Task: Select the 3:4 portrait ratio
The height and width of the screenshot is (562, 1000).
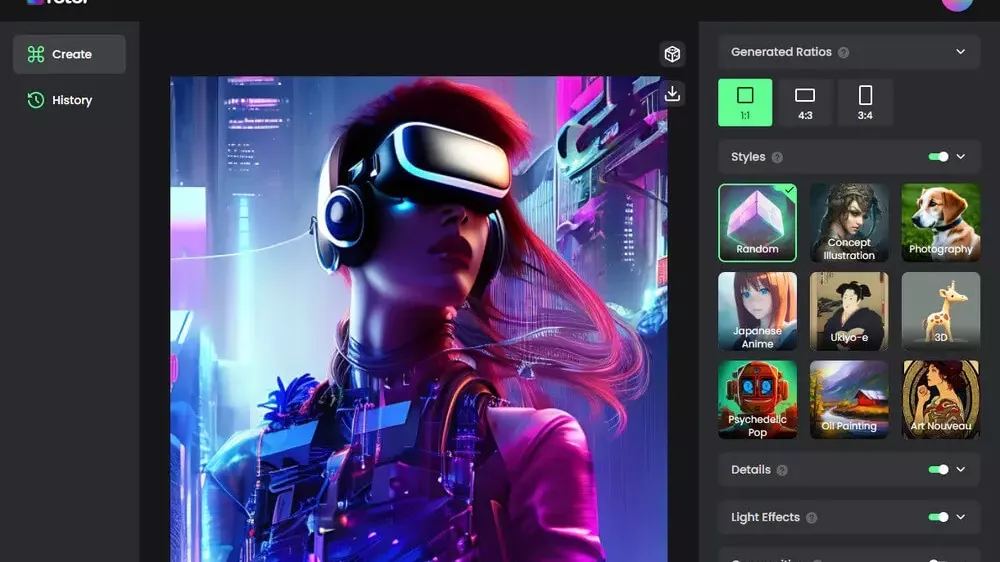Action: (865, 103)
